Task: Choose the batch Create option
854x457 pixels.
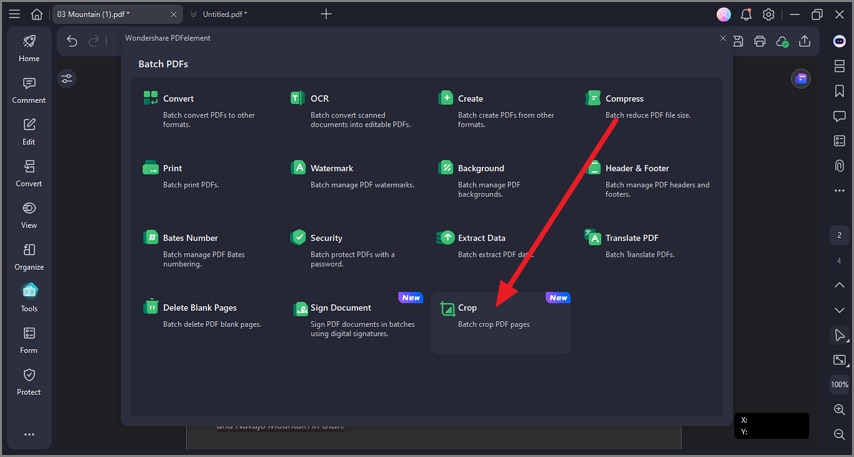Action: point(500,110)
